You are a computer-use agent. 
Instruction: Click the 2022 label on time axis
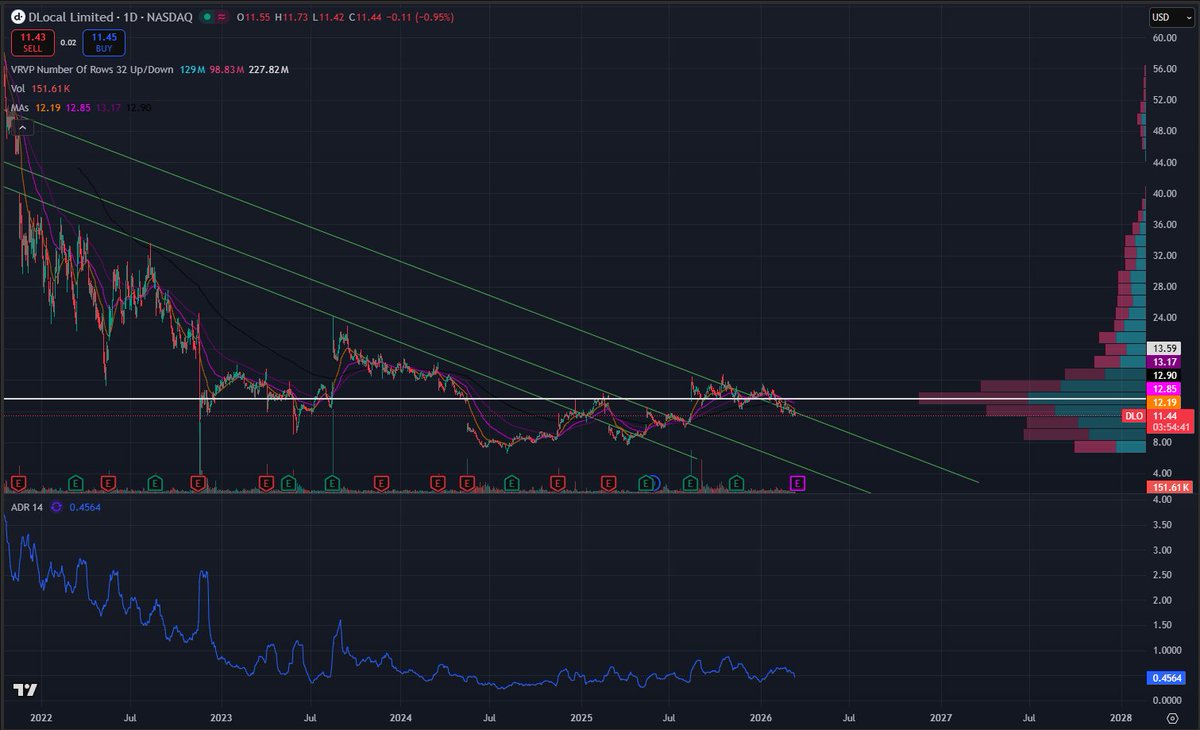(x=41, y=717)
